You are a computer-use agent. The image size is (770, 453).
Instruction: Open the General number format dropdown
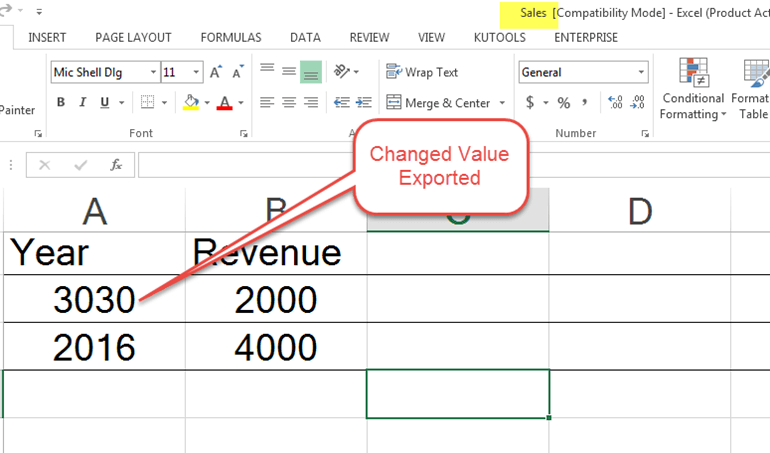[x=641, y=73]
